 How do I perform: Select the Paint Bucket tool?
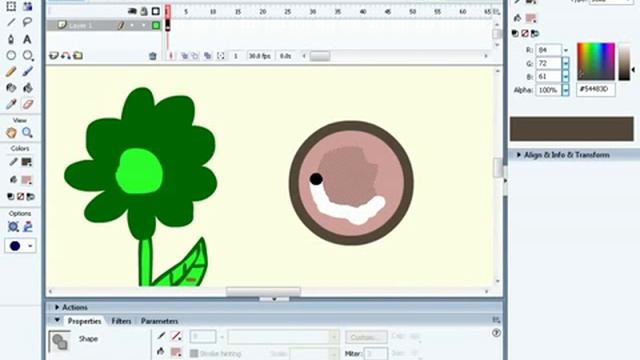tap(27, 88)
